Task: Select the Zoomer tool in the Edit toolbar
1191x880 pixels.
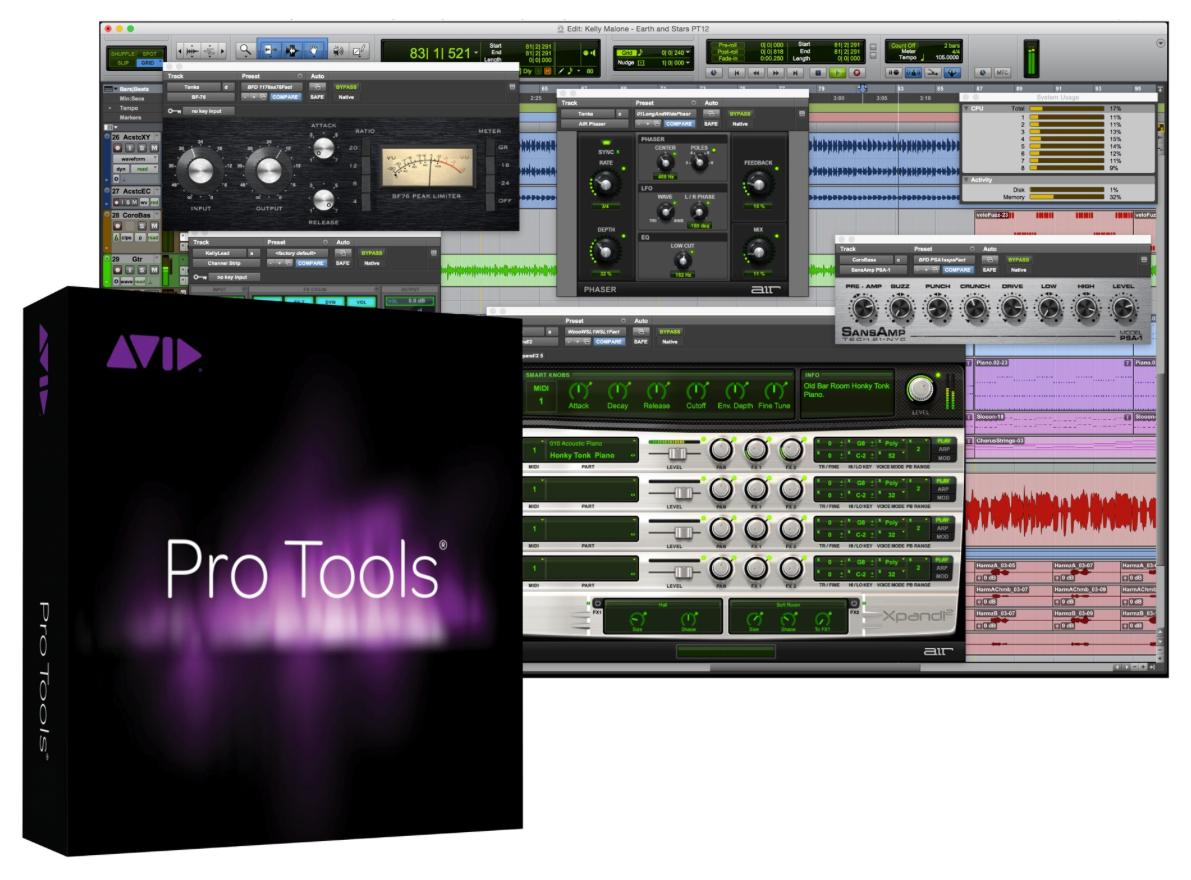Action: 245,50
